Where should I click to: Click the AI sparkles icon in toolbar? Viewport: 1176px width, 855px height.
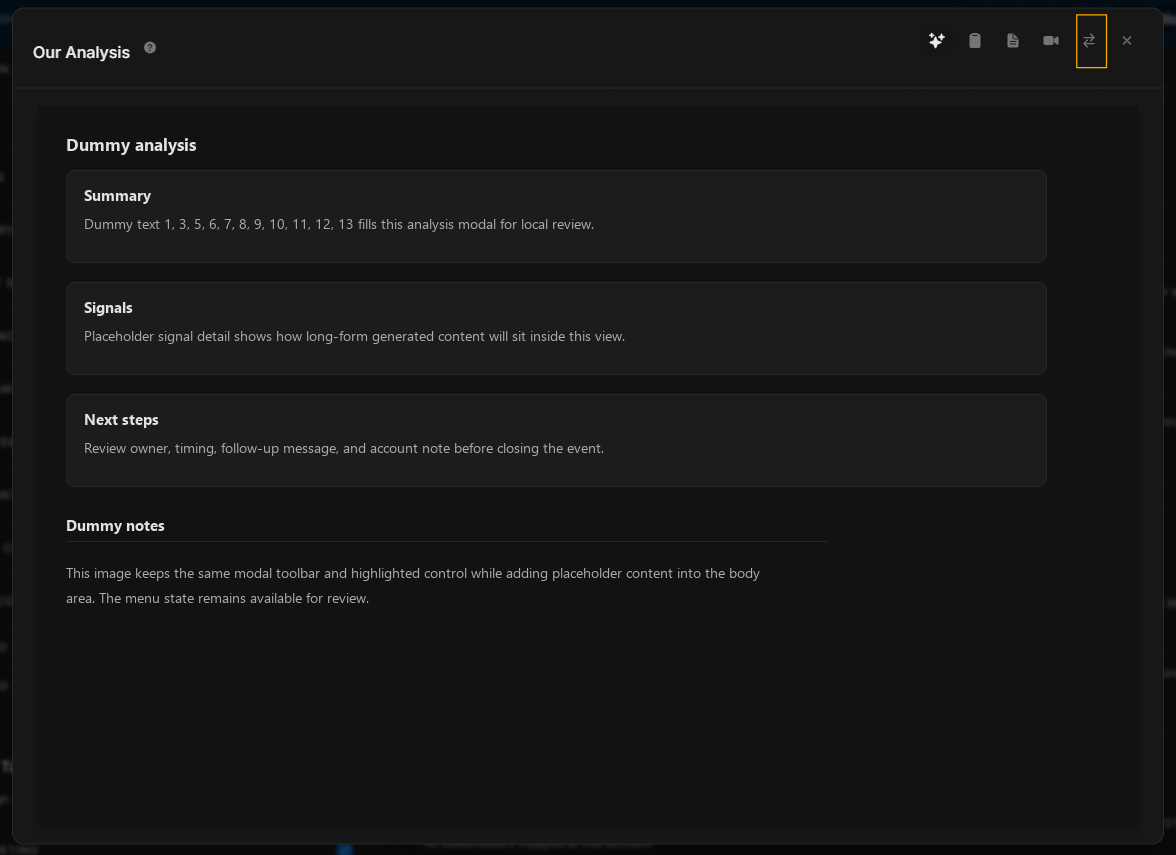click(936, 40)
